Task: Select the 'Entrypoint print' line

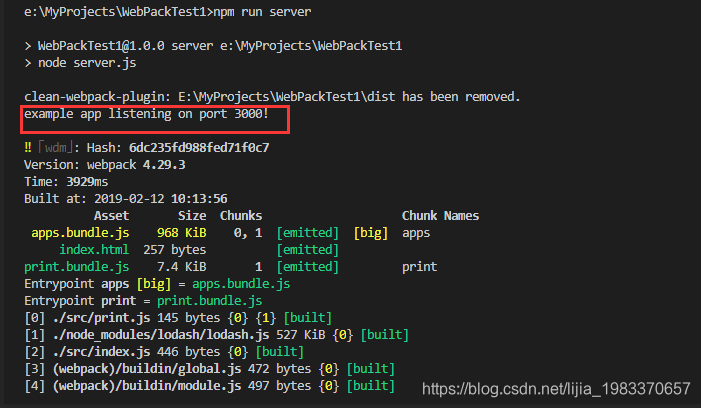Action: 143,301
